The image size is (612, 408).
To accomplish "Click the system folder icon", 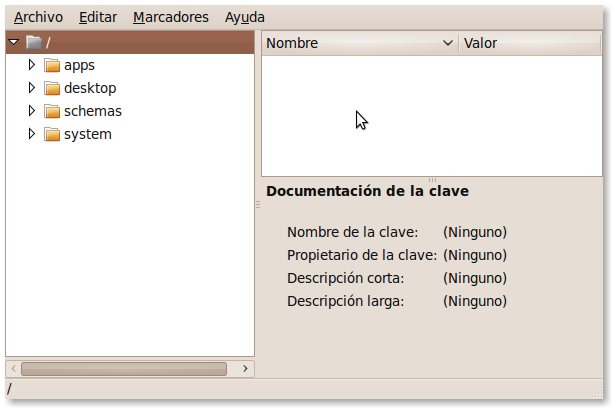I will [52, 134].
